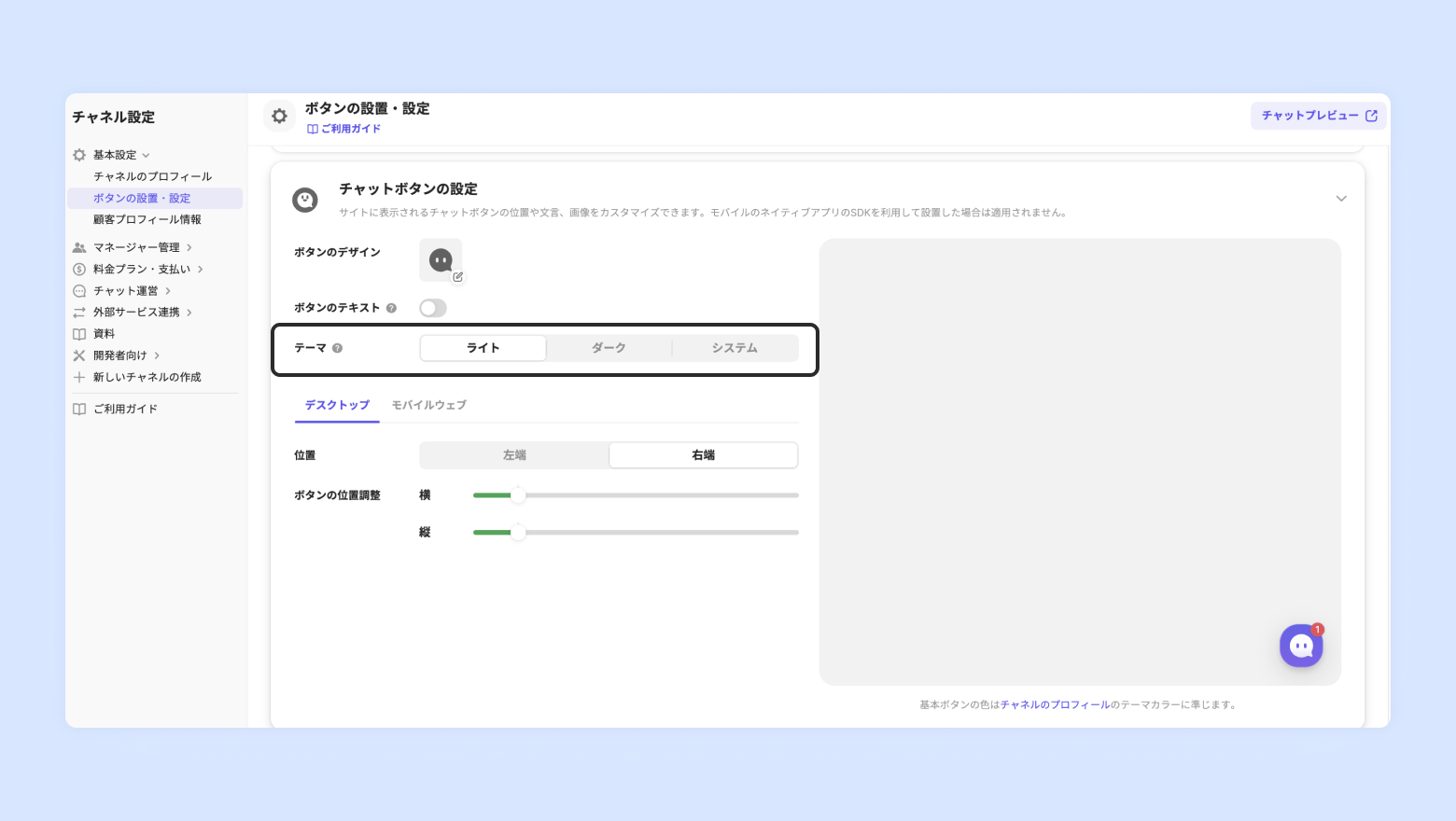Follow the チャネルのプロフィール link below preview

click(x=1055, y=705)
